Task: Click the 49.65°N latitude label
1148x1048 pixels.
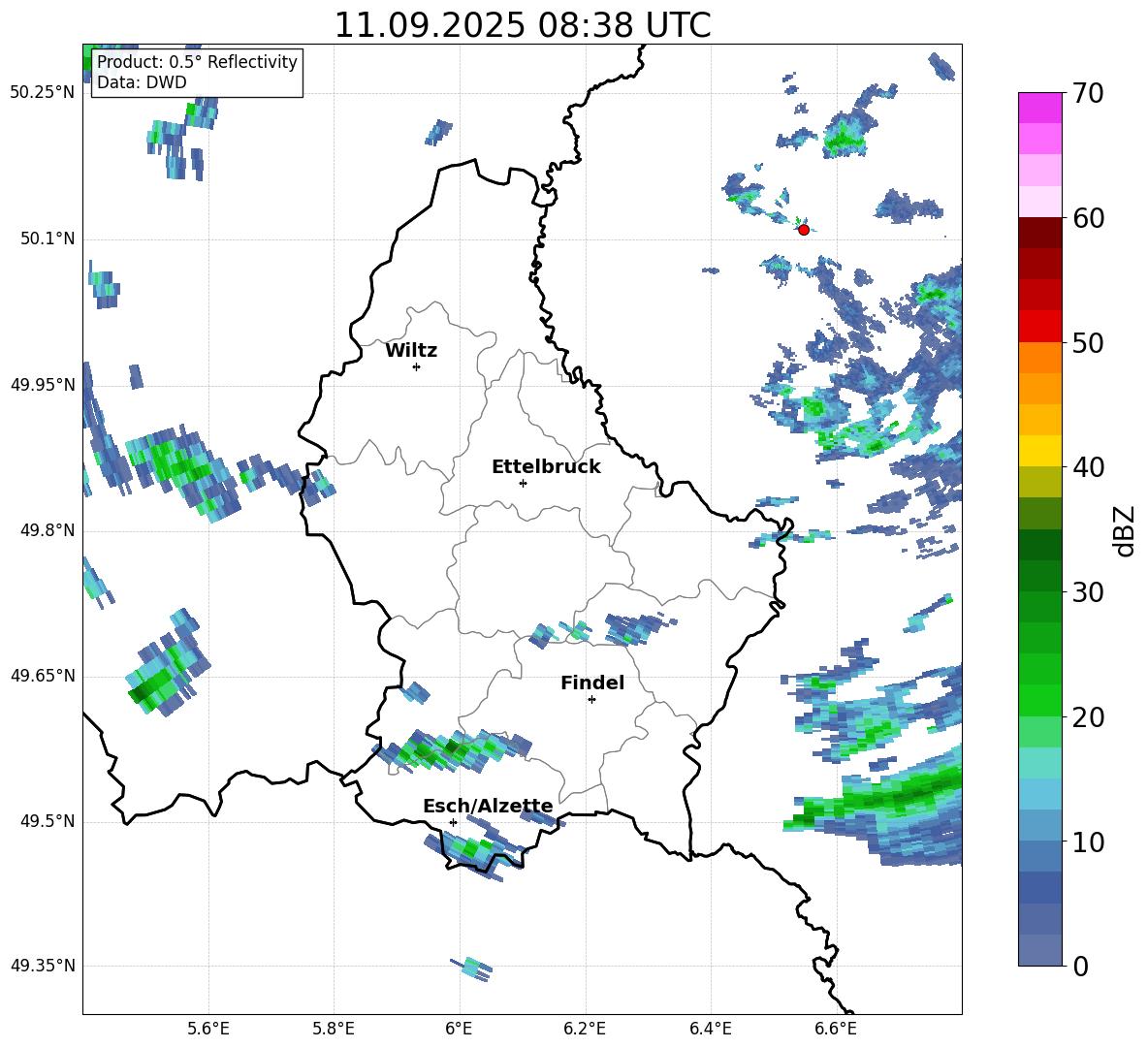Action: click(43, 676)
